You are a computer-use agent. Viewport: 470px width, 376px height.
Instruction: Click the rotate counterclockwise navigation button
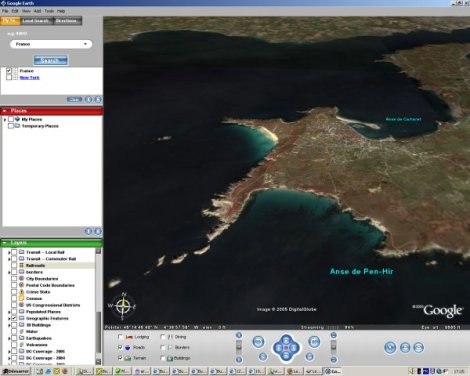click(x=258, y=341)
